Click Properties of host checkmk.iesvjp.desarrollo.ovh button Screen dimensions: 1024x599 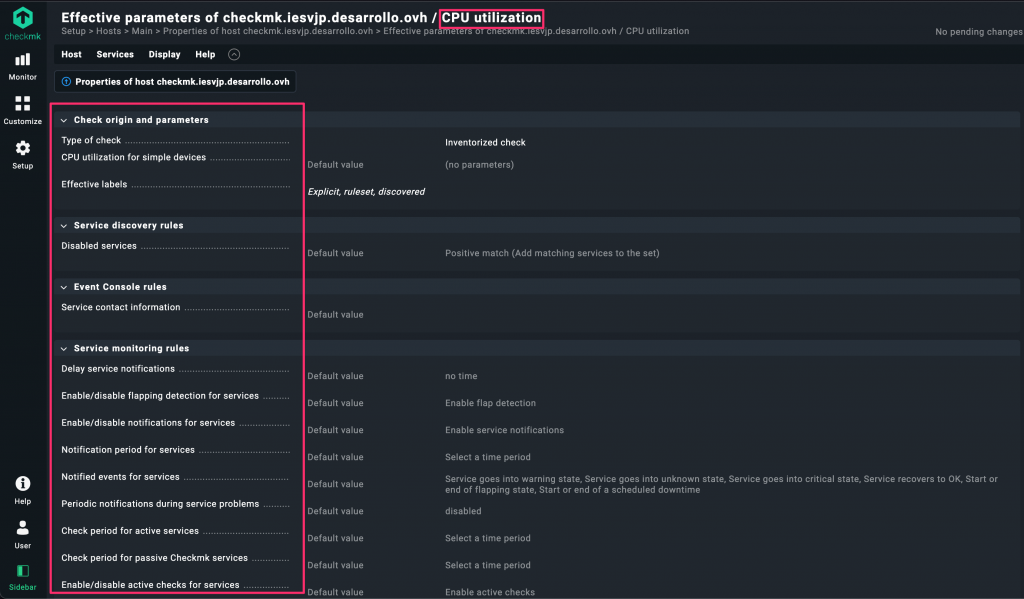click(175, 81)
